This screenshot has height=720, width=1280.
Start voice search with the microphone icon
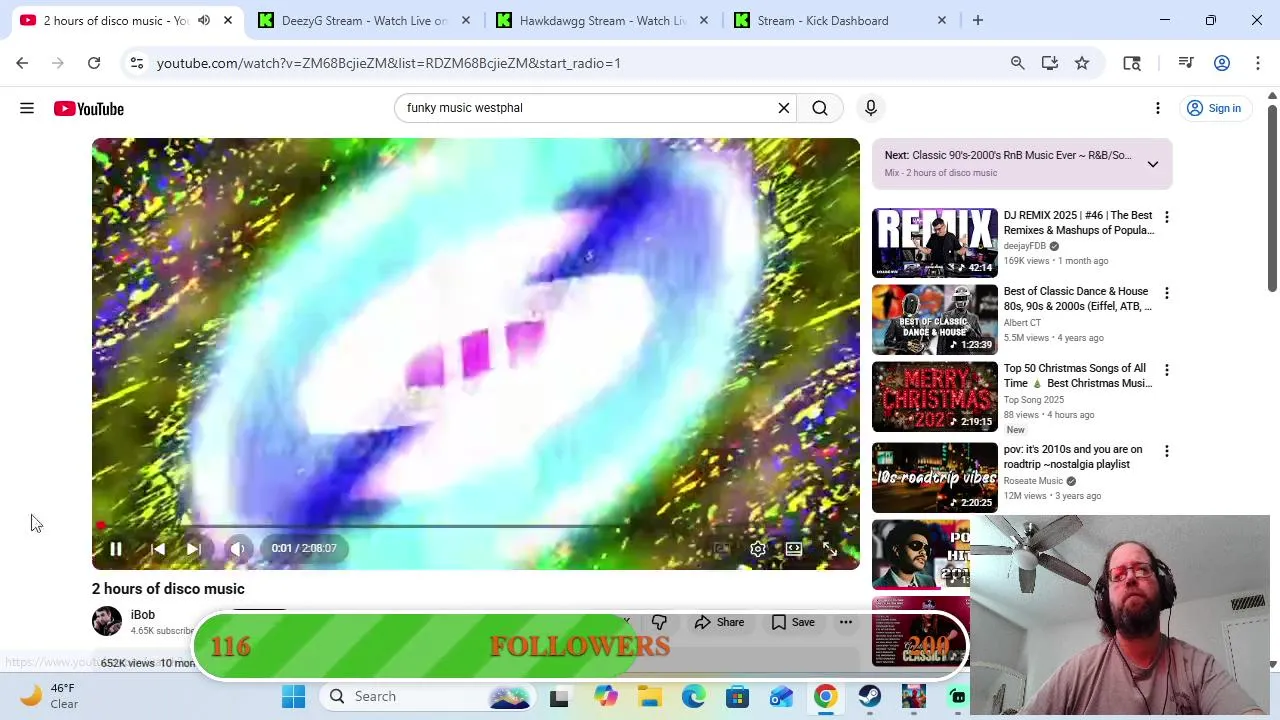click(871, 108)
